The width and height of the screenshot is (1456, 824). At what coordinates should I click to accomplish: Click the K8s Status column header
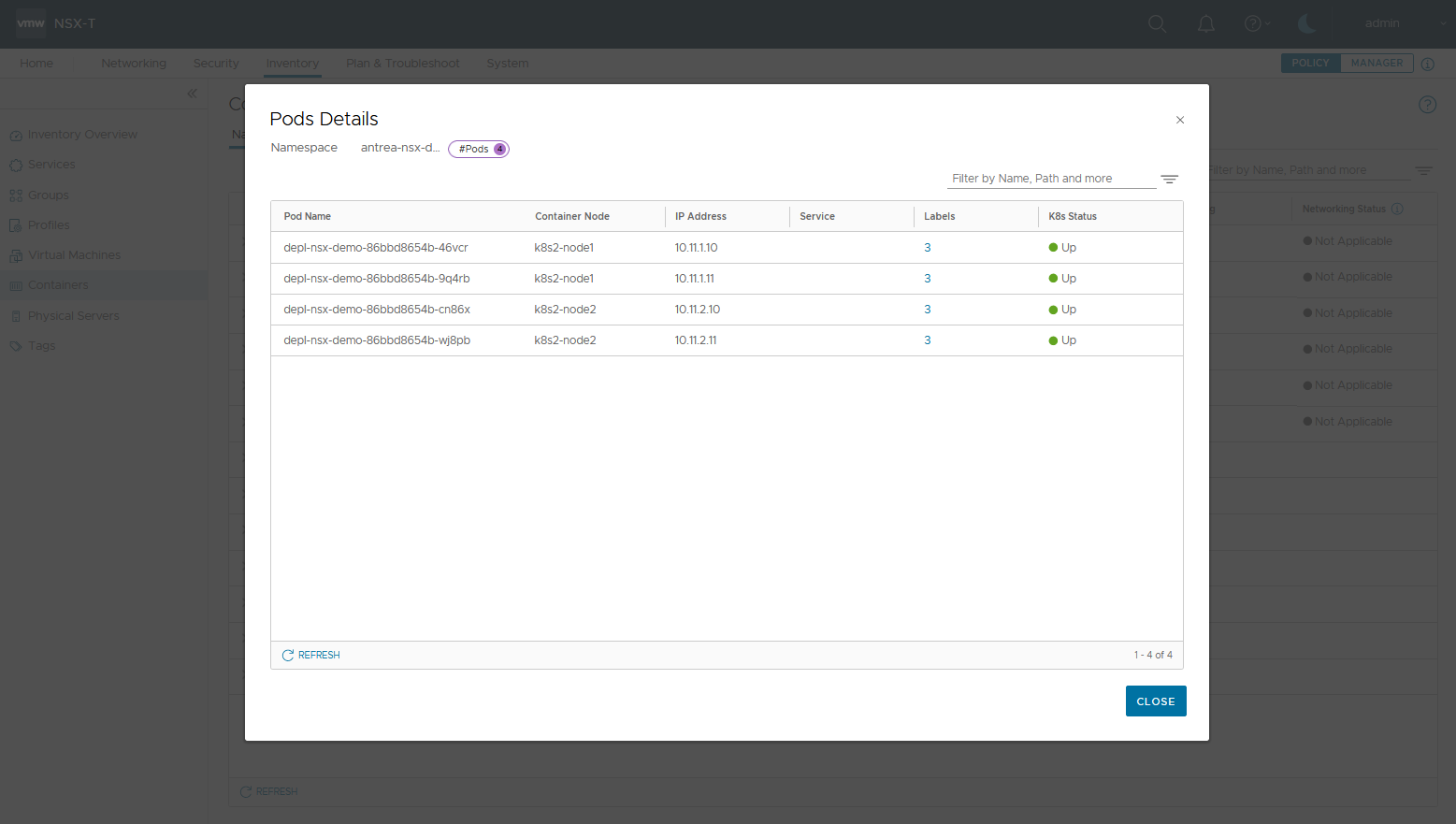(1073, 216)
